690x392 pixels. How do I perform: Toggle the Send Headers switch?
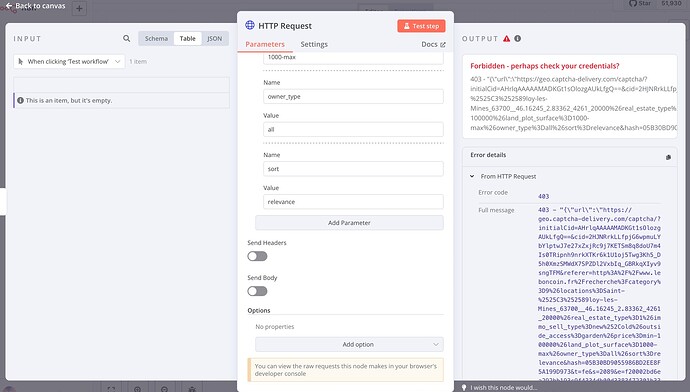tap(257, 256)
